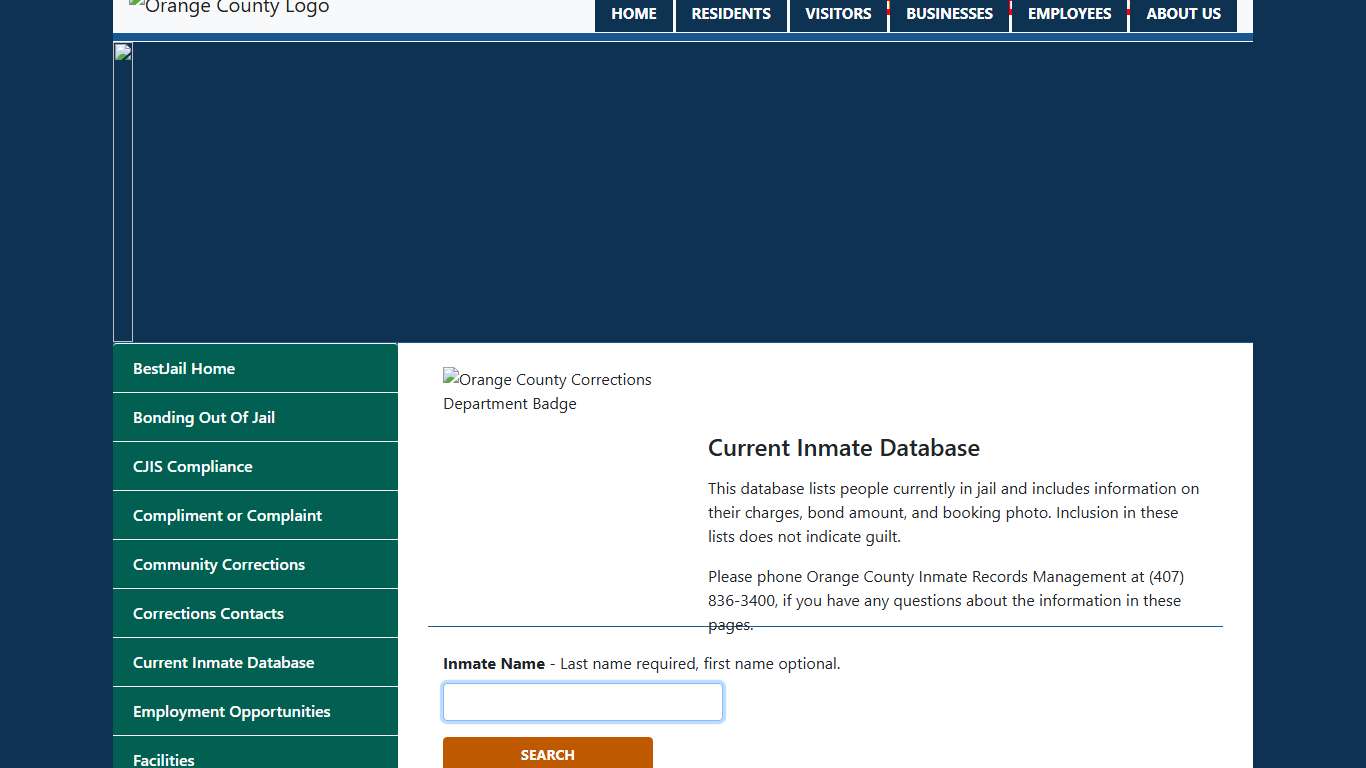Open the RESIDENTS menu
Viewport: 1366px width, 768px height.
coord(731,15)
